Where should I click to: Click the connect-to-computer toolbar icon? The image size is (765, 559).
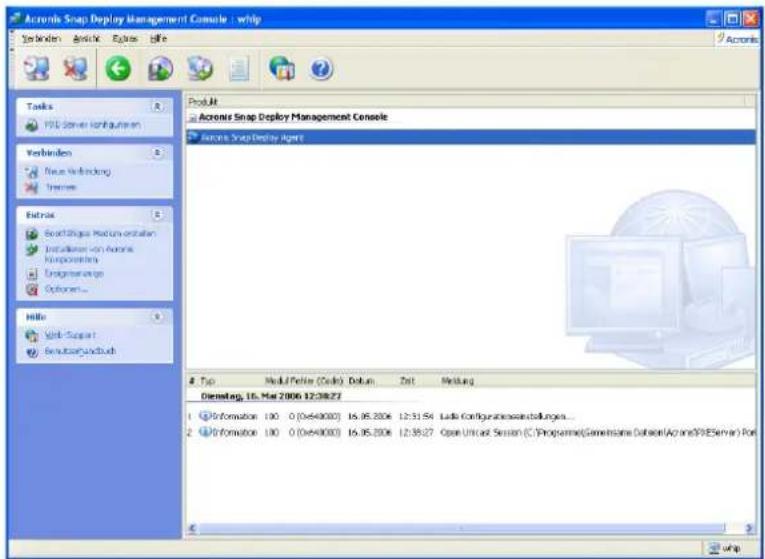(36, 68)
